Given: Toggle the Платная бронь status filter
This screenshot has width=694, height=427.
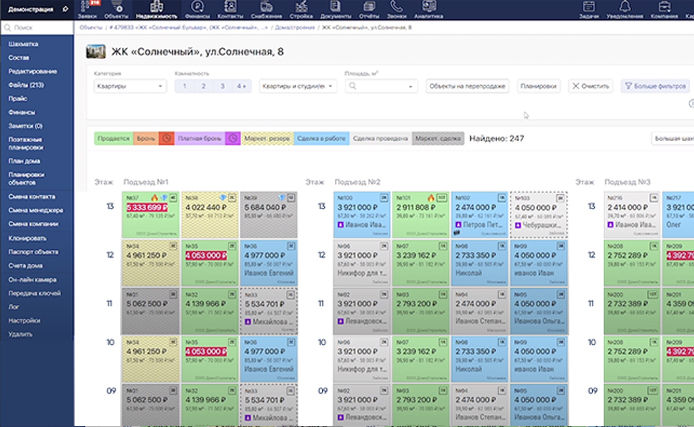Looking at the screenshot, I should (200, 138).
